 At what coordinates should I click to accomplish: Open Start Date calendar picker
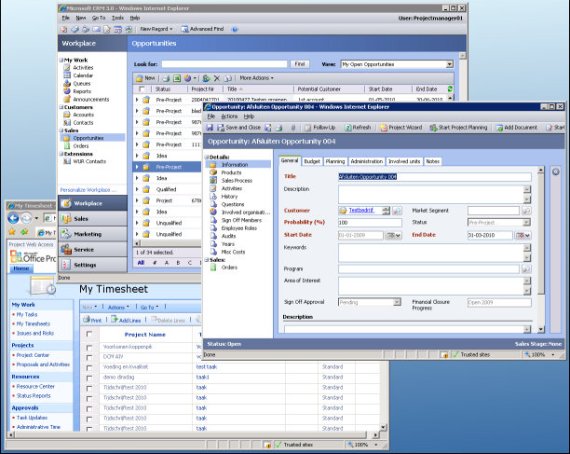(x=393, y=236)
